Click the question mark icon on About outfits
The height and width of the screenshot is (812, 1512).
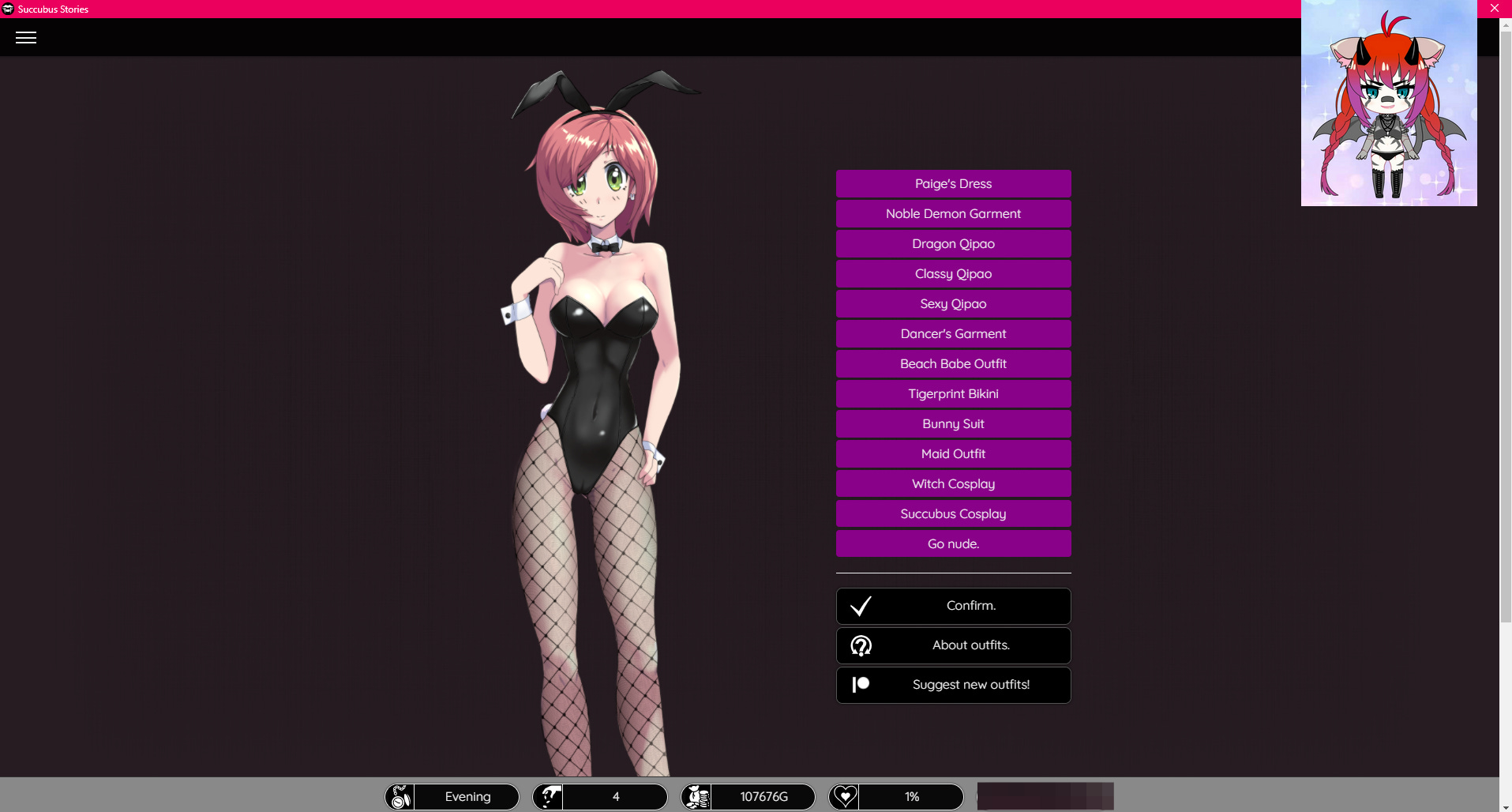(861, 645)
